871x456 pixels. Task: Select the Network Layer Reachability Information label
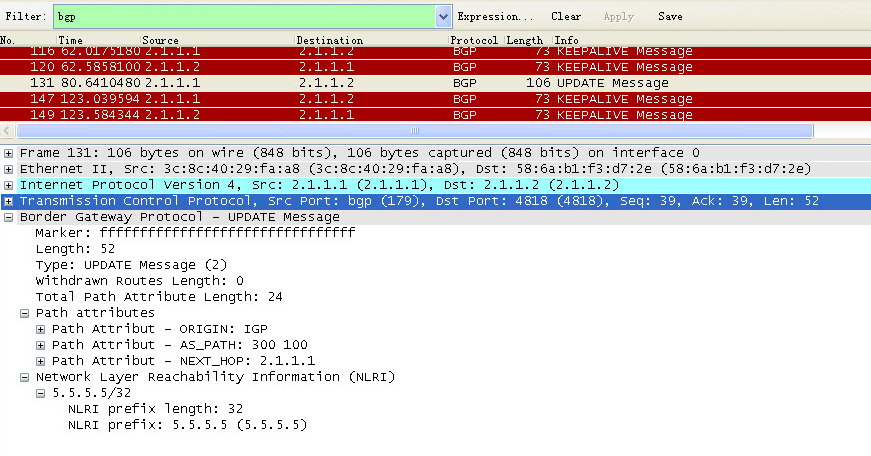coord(216,377)
